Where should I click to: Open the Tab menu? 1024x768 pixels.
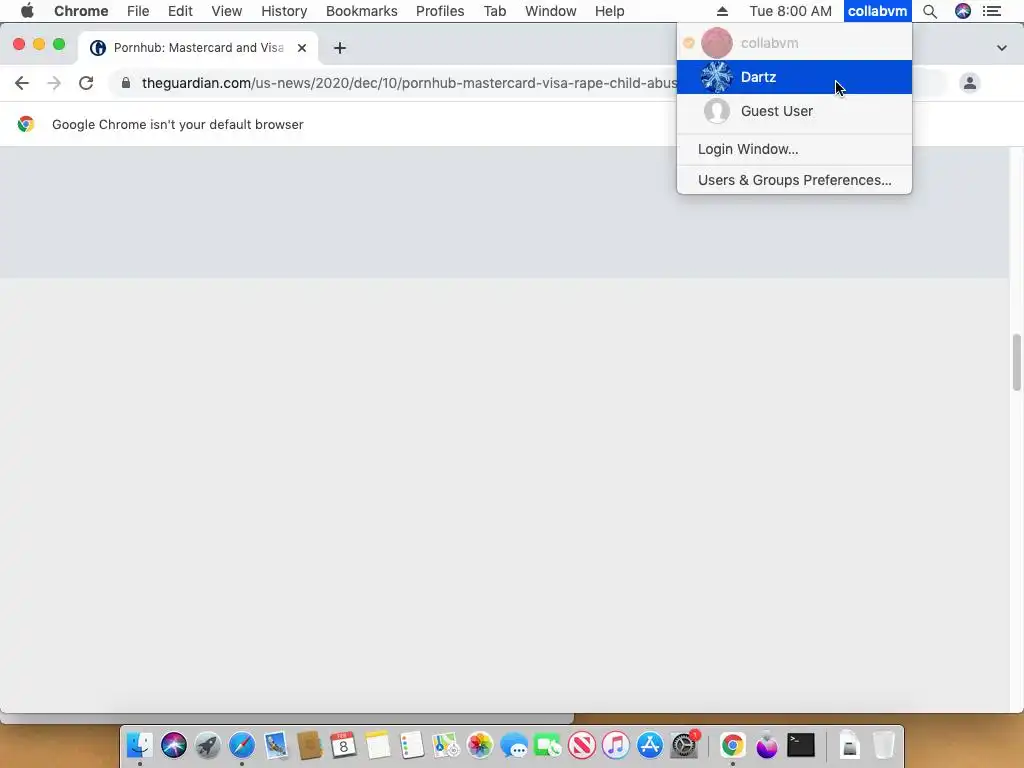[494, 11]
